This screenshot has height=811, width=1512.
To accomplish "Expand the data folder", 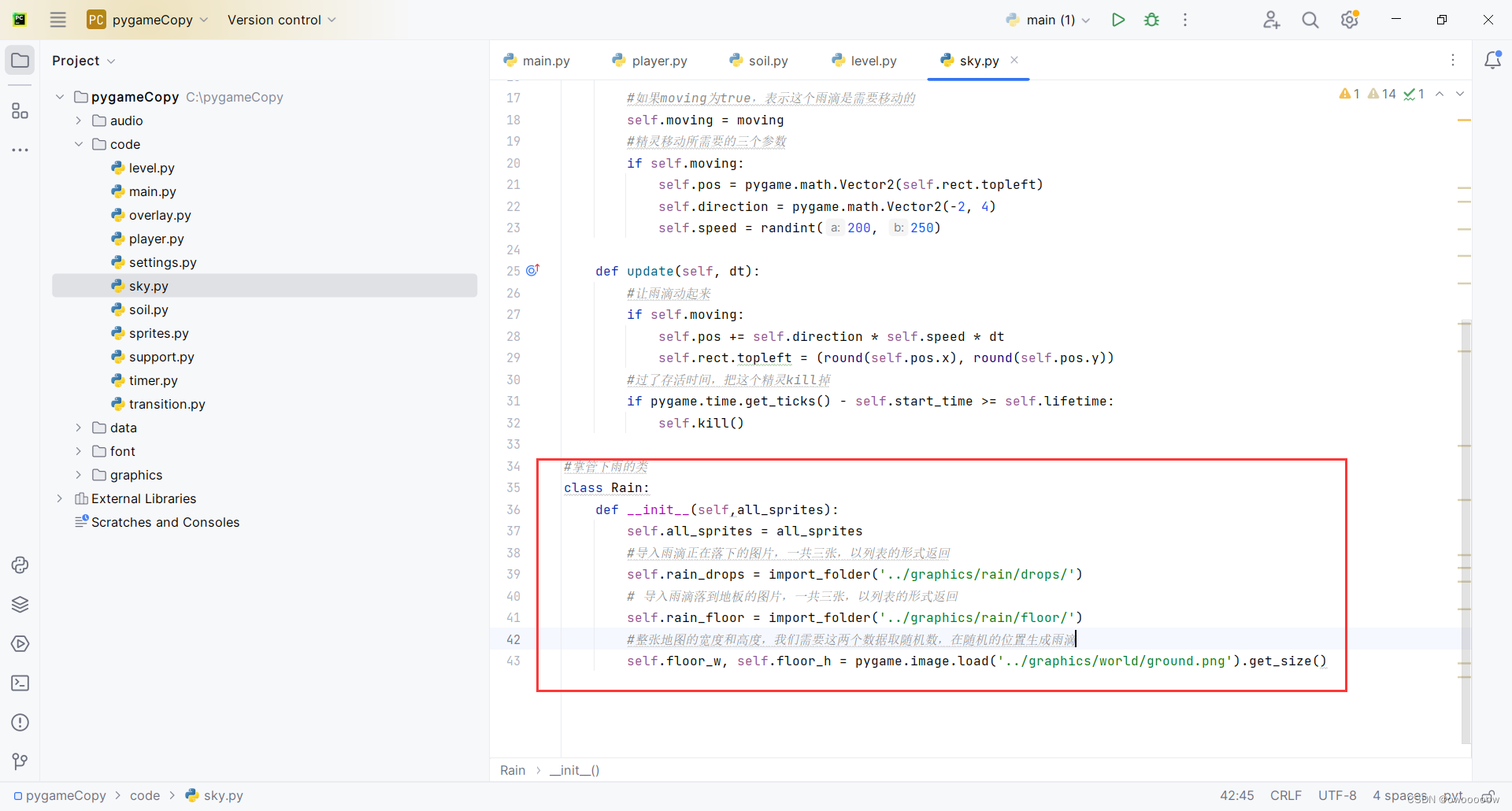I will (x=79, y=428).
